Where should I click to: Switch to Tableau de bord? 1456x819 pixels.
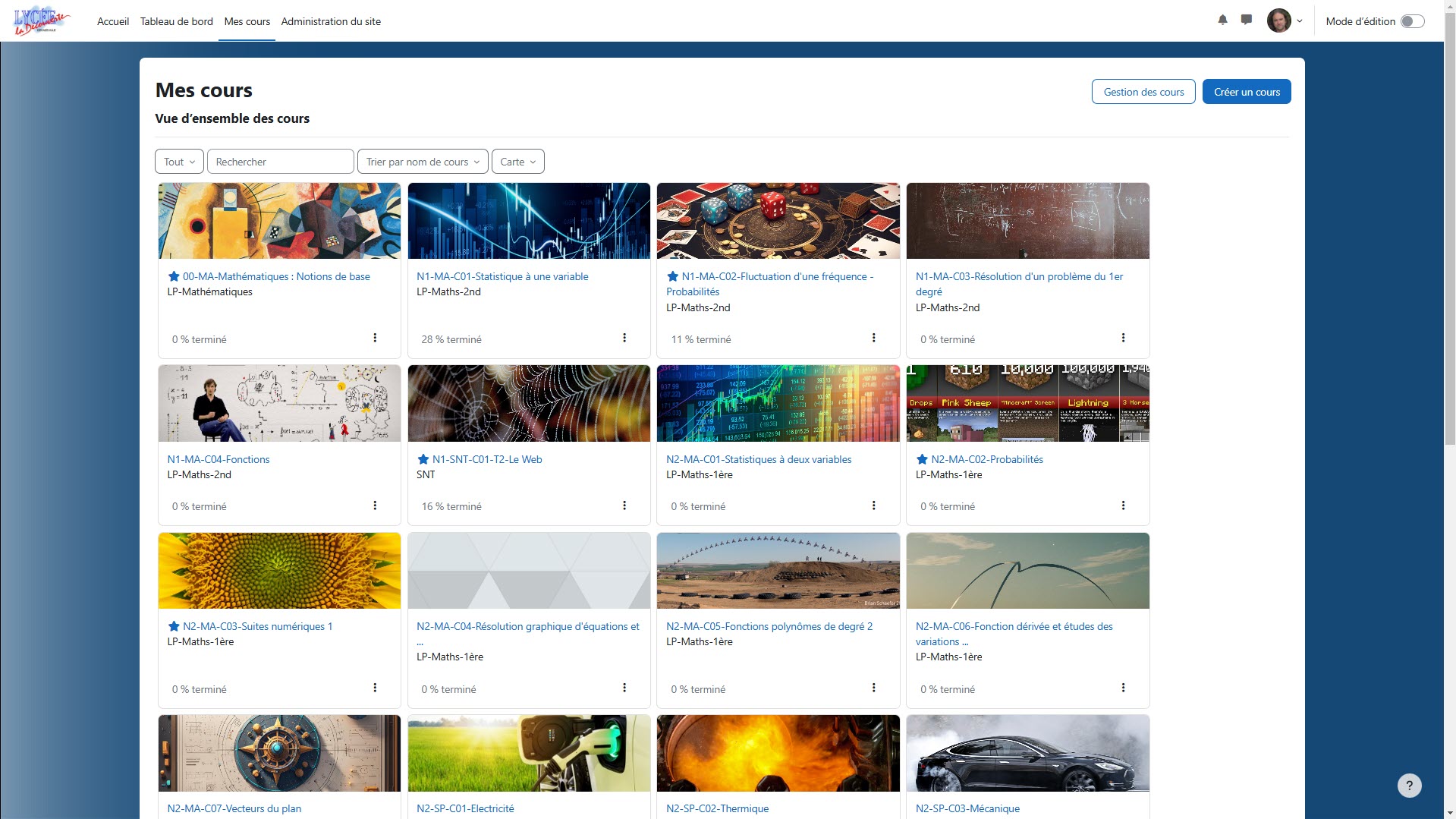click(x=176, y=21)
